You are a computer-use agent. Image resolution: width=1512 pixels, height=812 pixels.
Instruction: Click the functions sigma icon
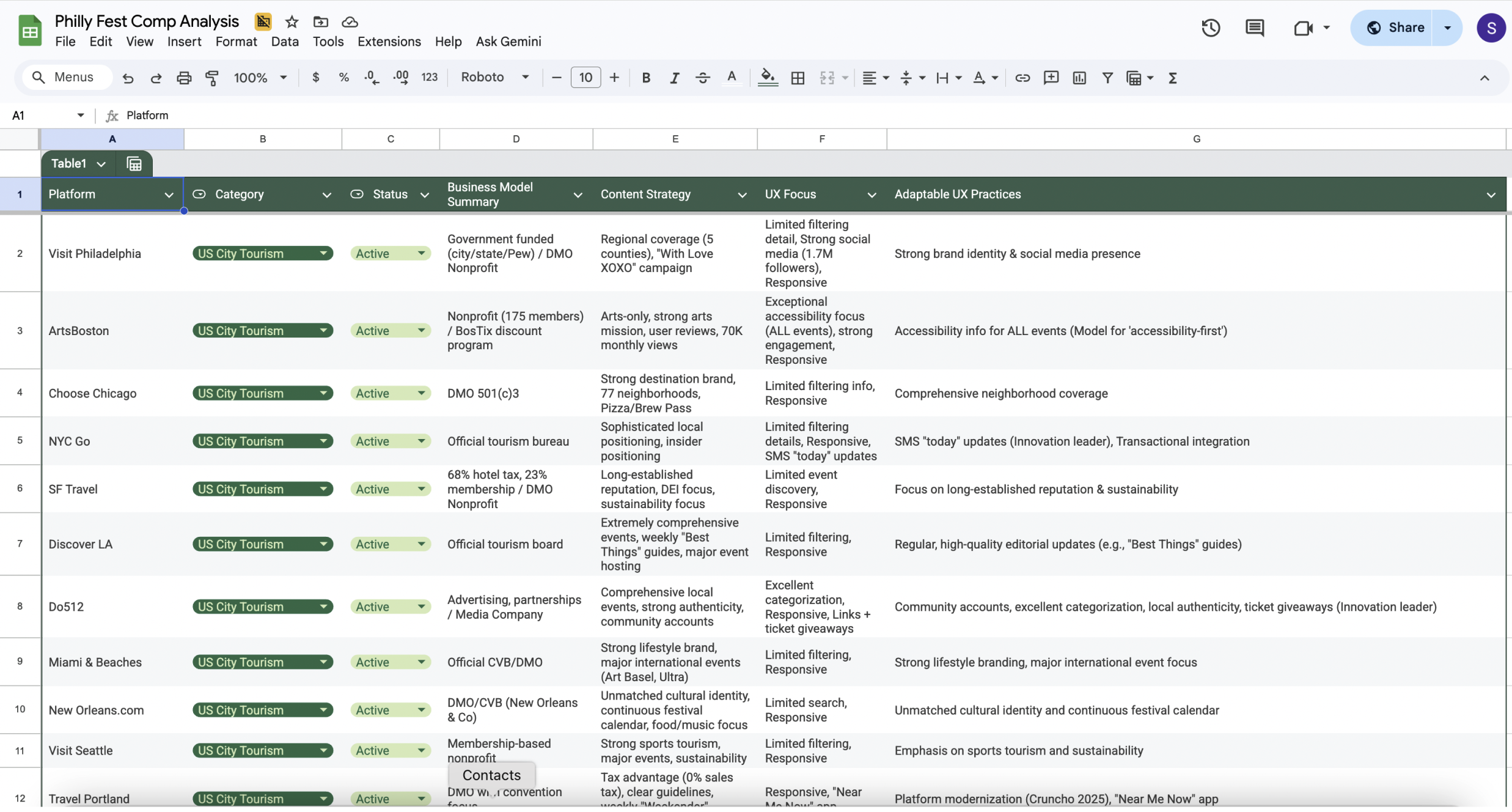(1172, 78)
